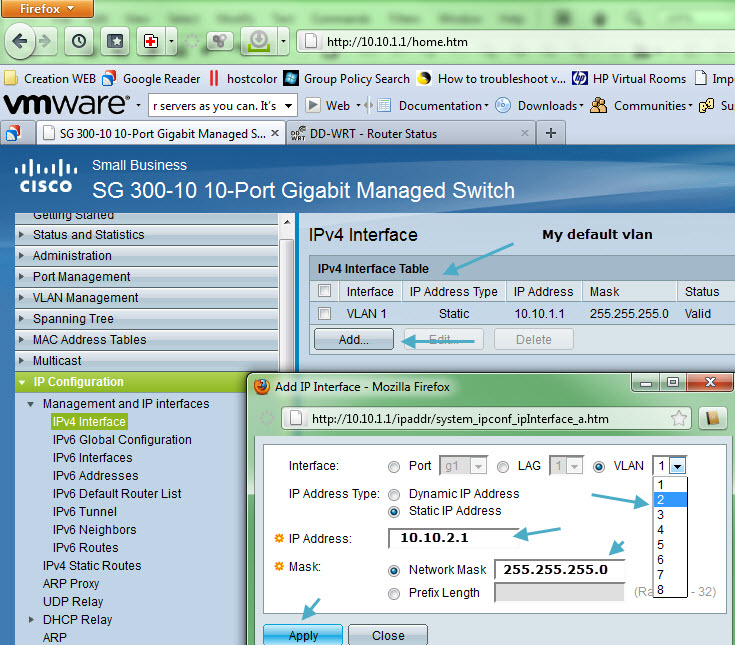The image size is (735, 645).
Task: Click sidebar scrollbar up arrow
Action: tap(287, 222)
